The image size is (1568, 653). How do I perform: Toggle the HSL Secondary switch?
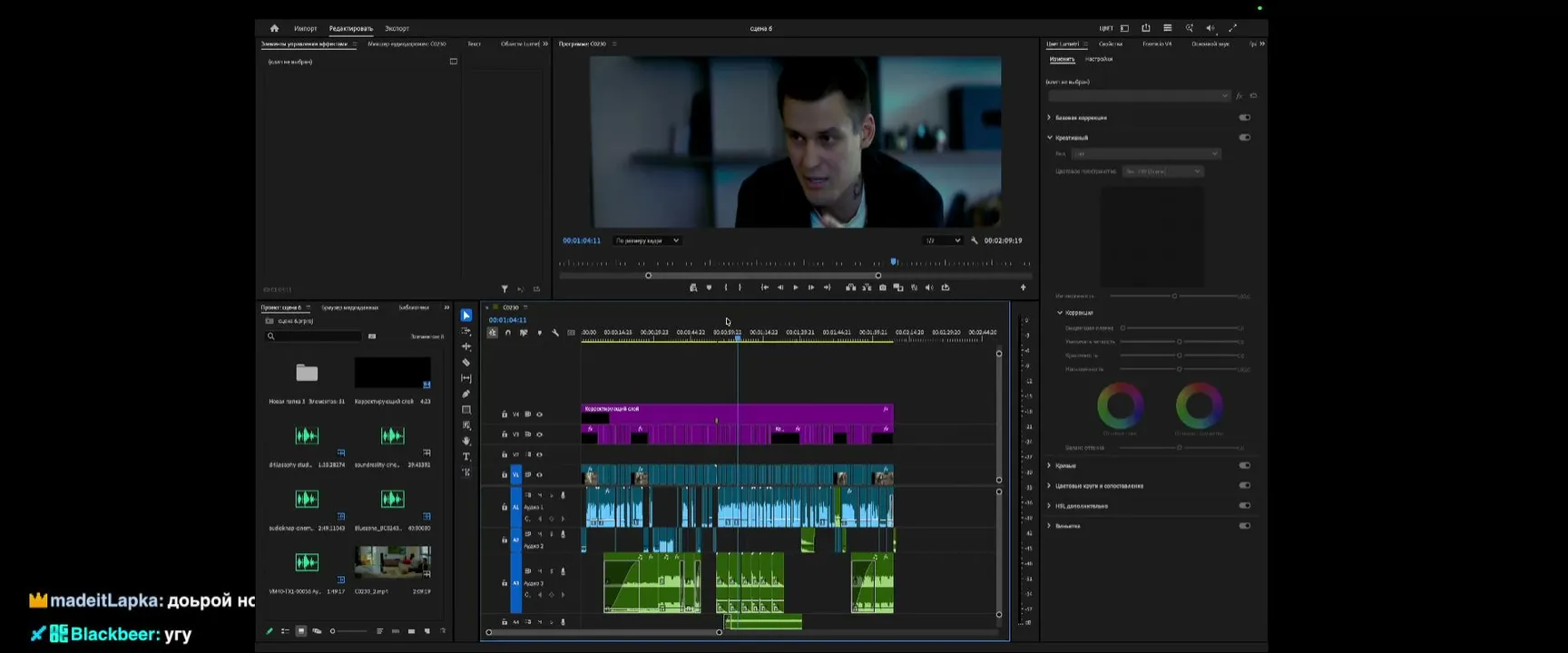pyautogui.click(x=1244, y=505)
